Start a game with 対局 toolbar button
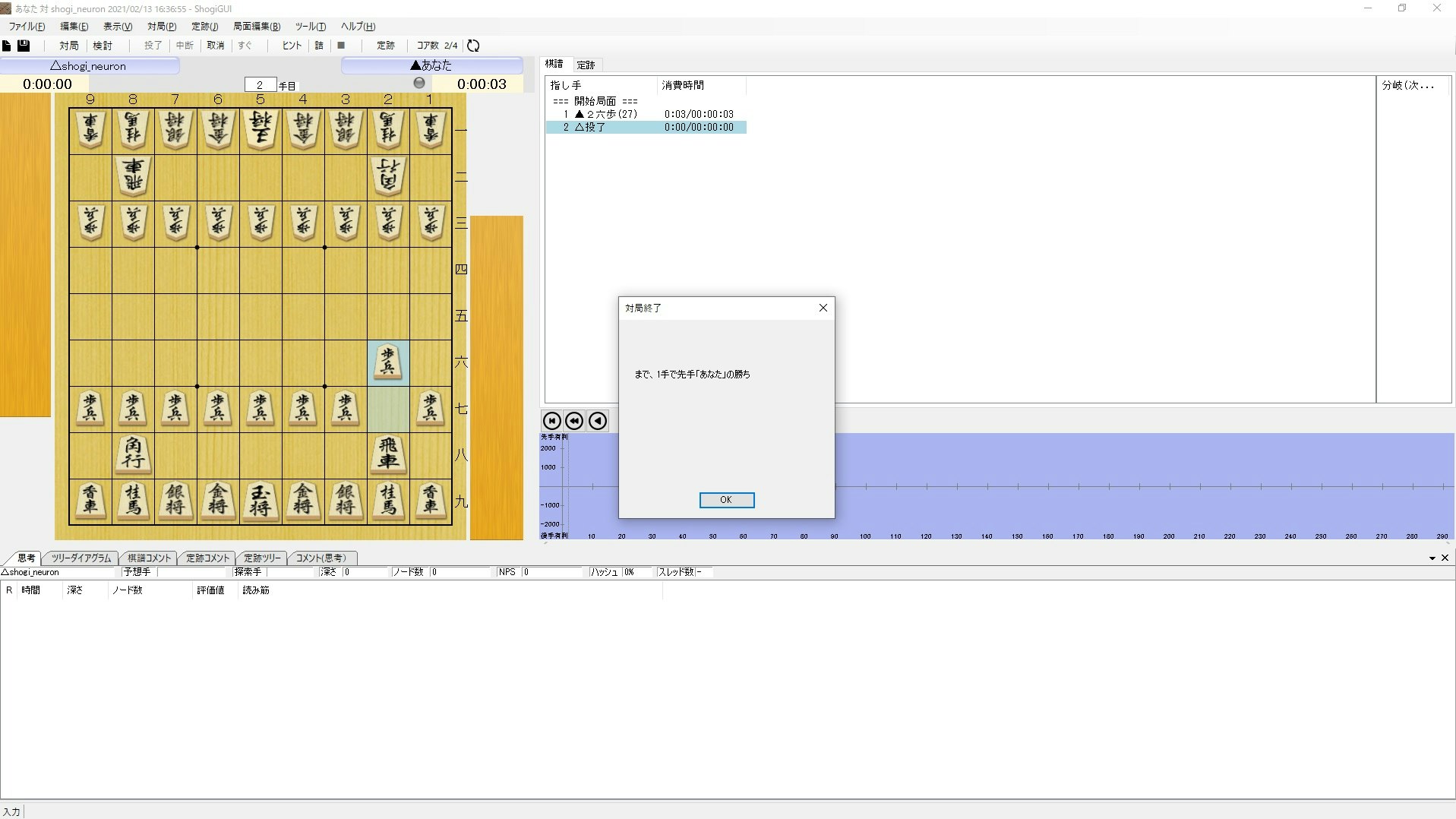1456x819 pixels. coord(68,46)
